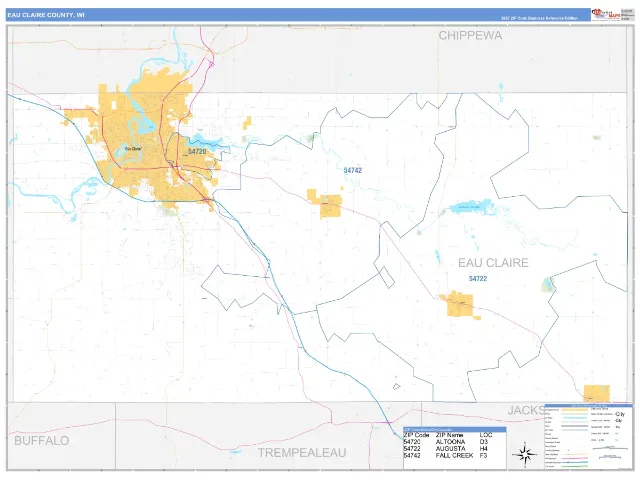Click the ZIP index table's blue title bar
This screenshot has width=640, height=480.
click(455, 429)
